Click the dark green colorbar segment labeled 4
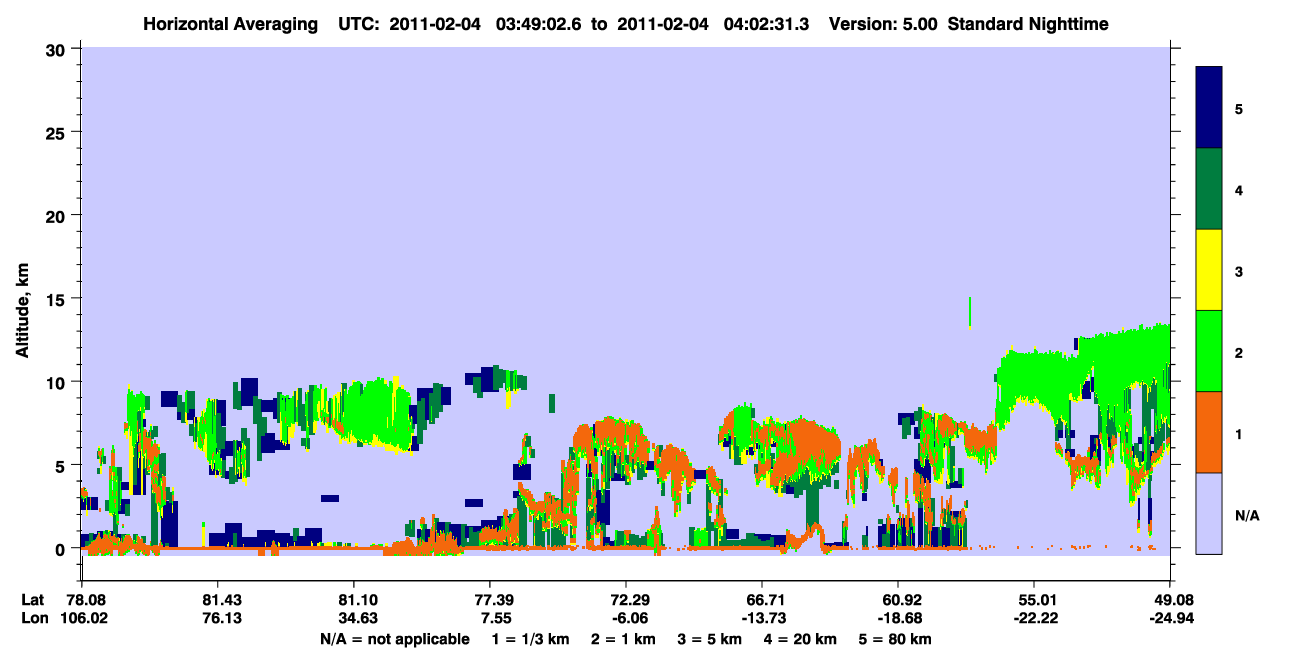This screenshot has height=667, width=1300. [1210, 189]
